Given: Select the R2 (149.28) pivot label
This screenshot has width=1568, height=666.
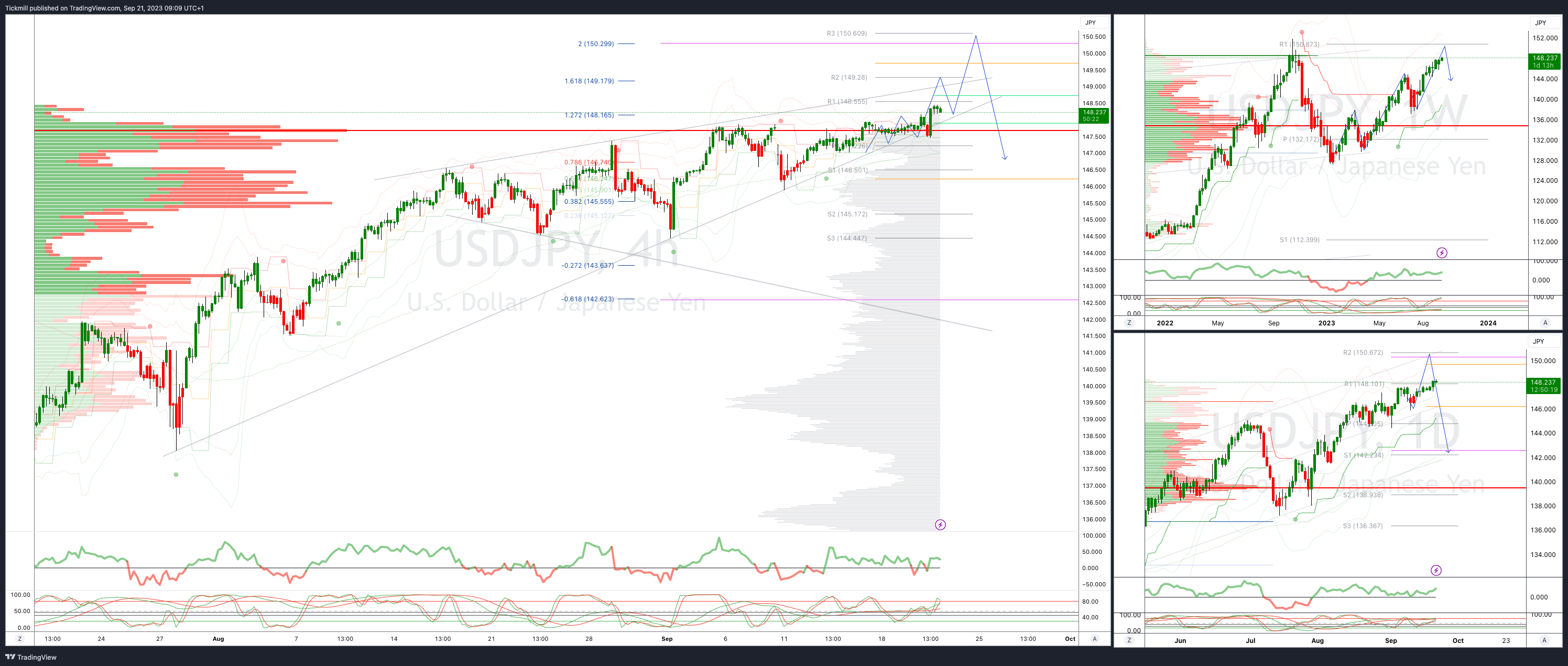Looking at the screenshot, I should 848,78.
